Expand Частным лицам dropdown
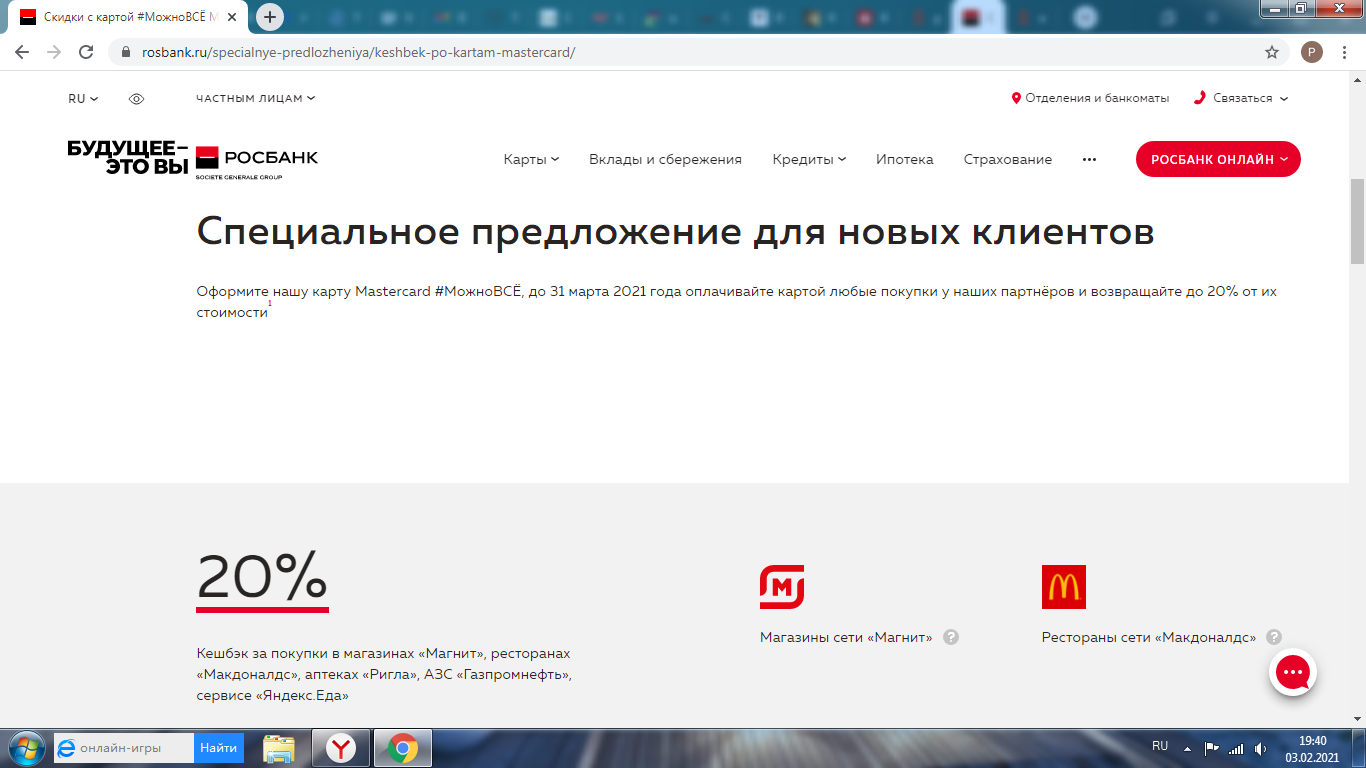The image size is (1366, 768). (x=256, y=98)
